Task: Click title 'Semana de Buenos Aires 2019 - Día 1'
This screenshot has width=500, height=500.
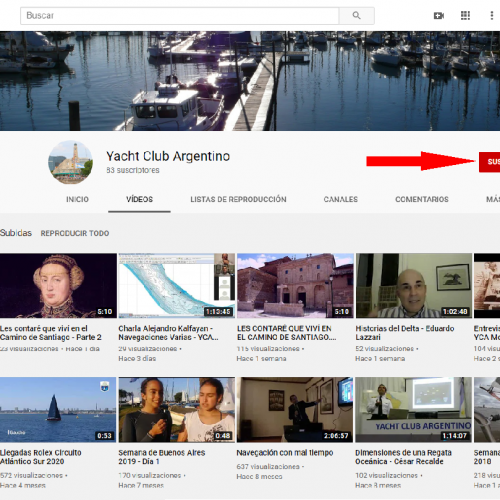Action: (x=162, y=457)
